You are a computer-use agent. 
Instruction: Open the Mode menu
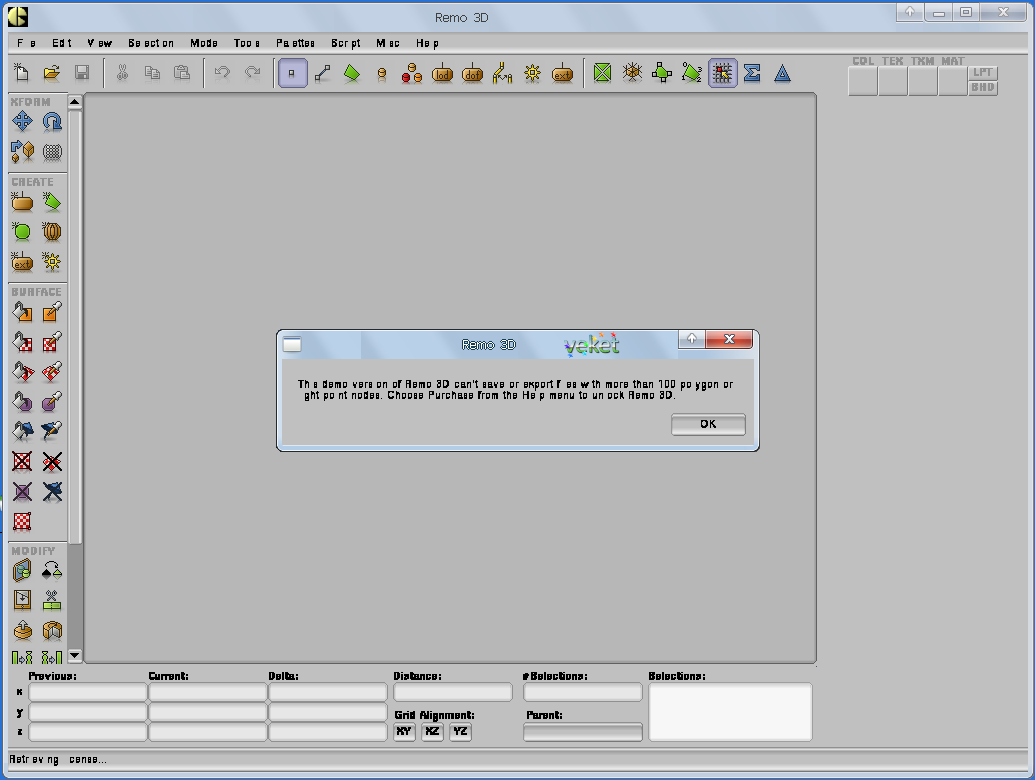click(203, 43)
